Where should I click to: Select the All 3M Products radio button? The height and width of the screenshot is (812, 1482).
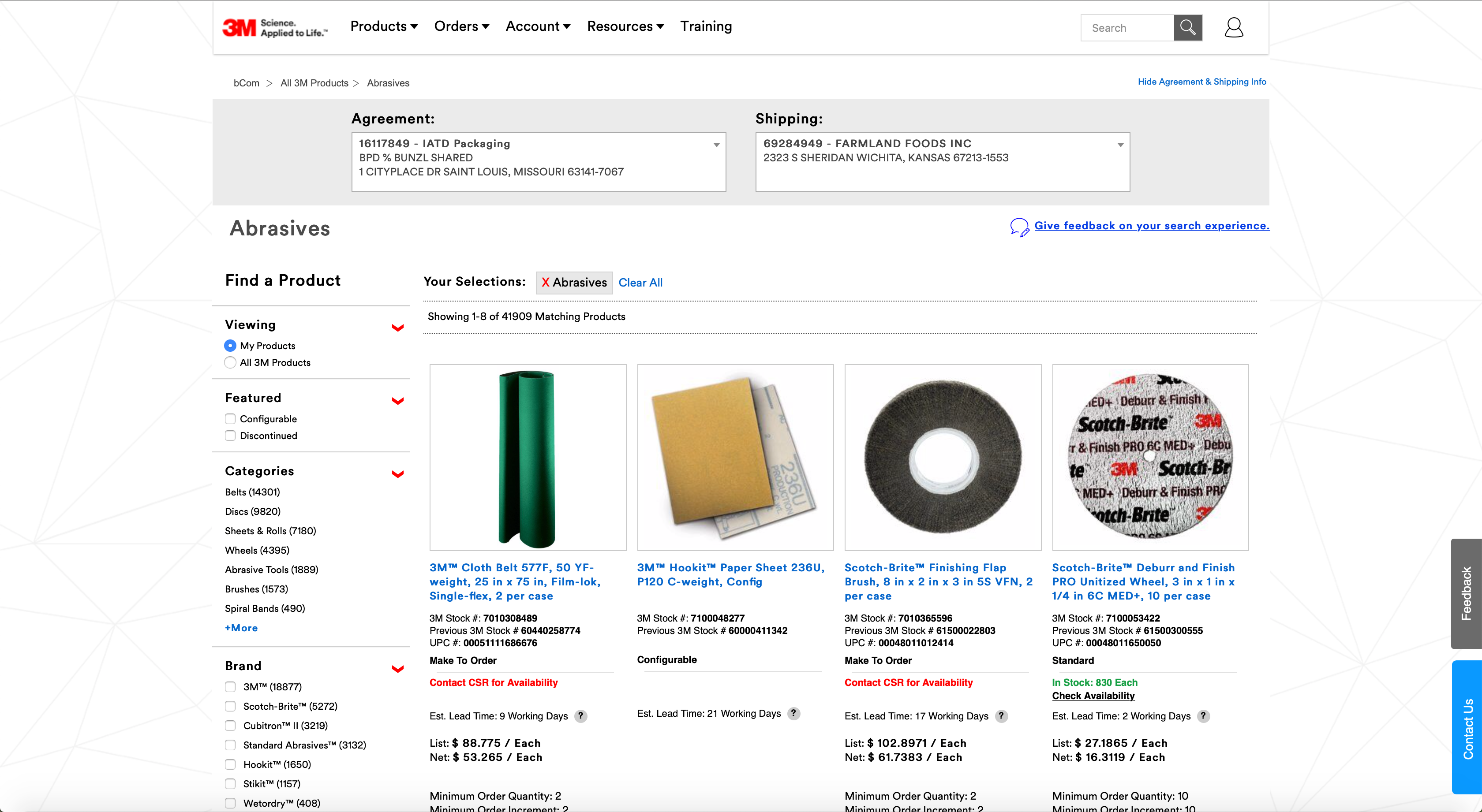(x=230, y=362)
